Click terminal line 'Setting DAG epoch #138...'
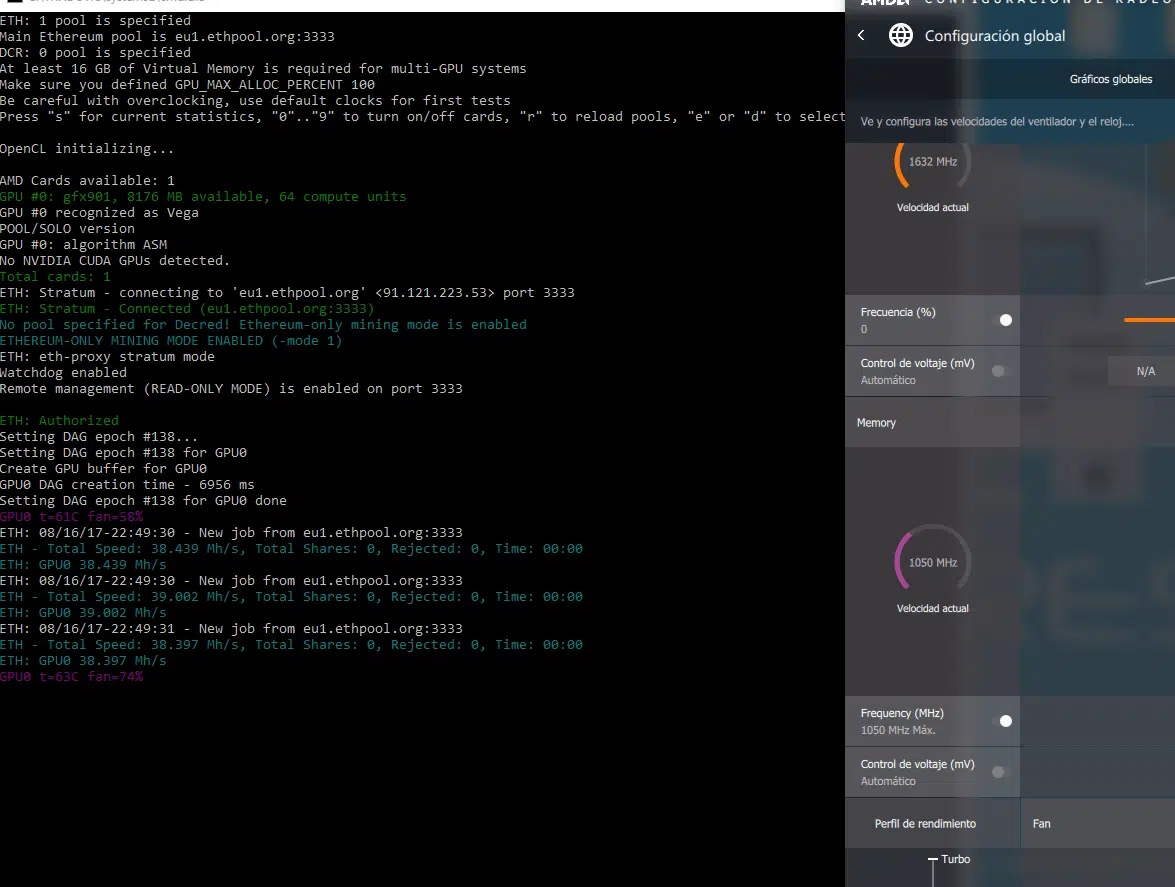Viewport: 1175px width, 887px height. coord(99,437)
